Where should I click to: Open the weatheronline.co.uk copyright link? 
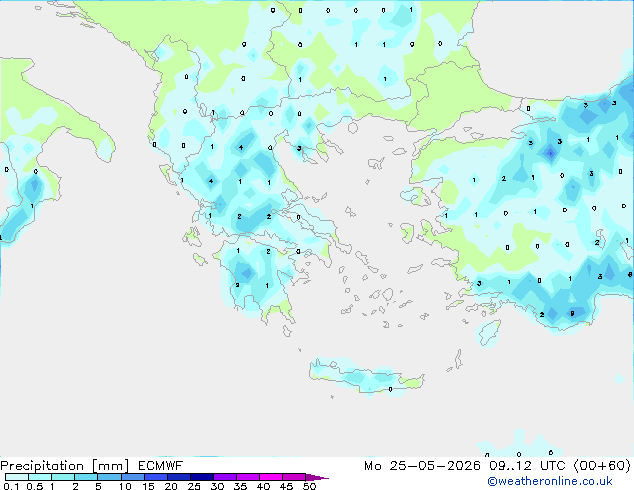550,481
